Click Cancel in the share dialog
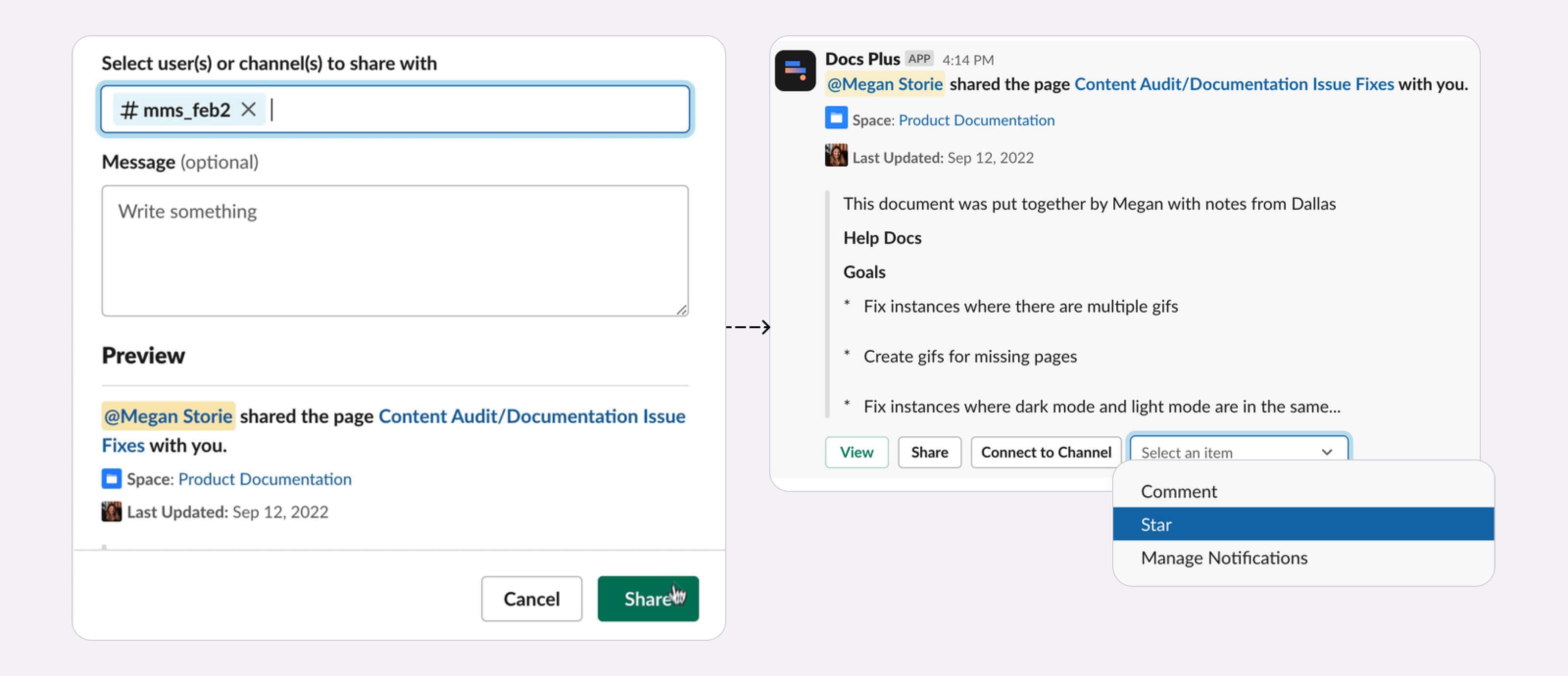Viewport: 1568px width, 676px height. 531,599
